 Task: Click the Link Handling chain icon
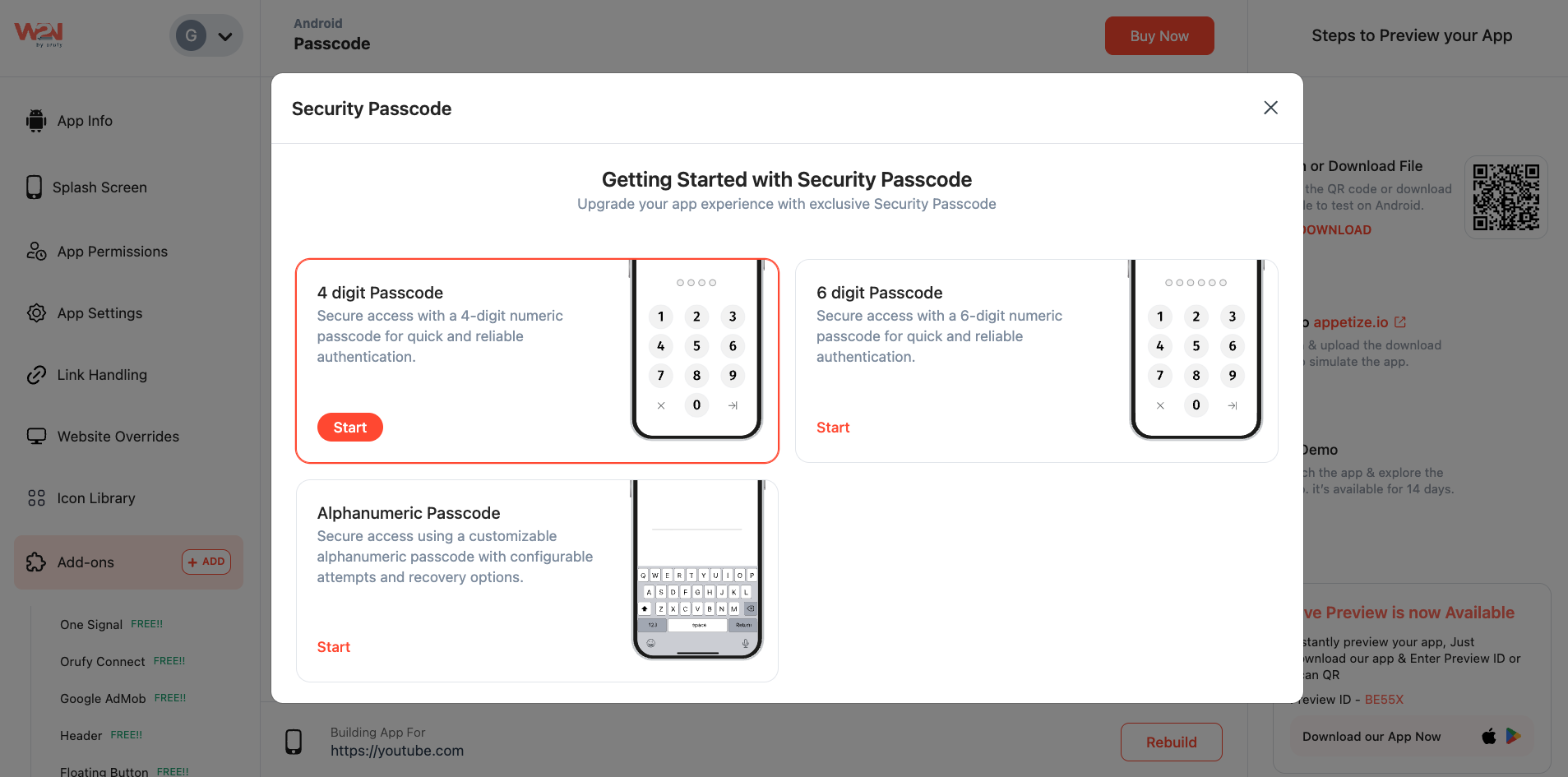click(x=36, y=375)
